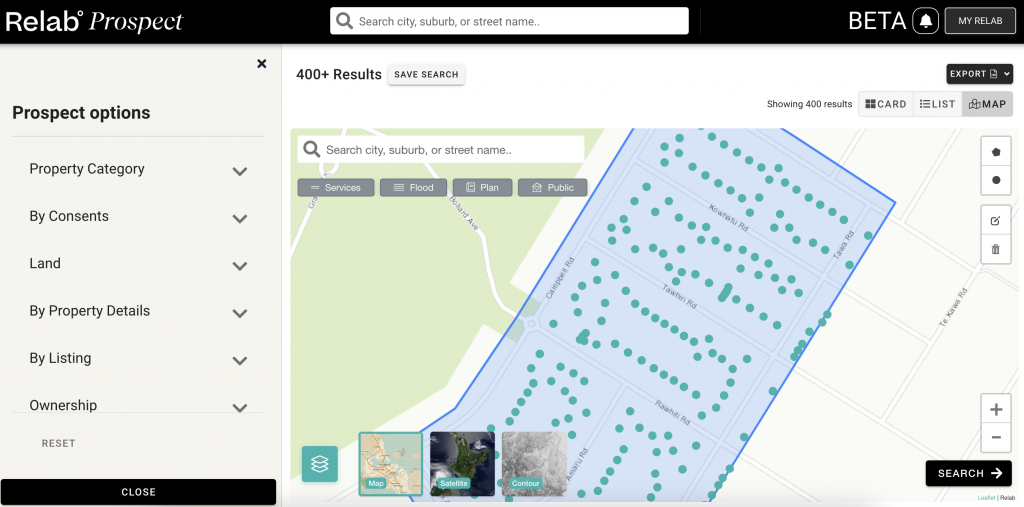Switch to the List view tab
The image size is (1024, 507).
pyautogui.click(x=938, y=104)
